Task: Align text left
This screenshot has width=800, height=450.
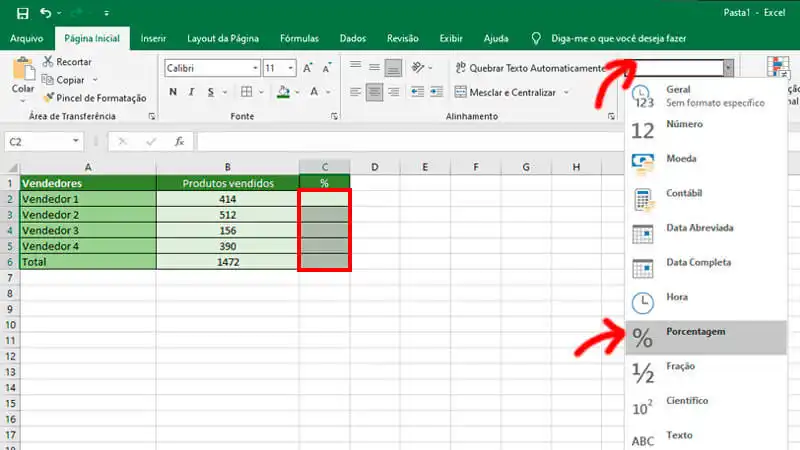Action: 356,92
